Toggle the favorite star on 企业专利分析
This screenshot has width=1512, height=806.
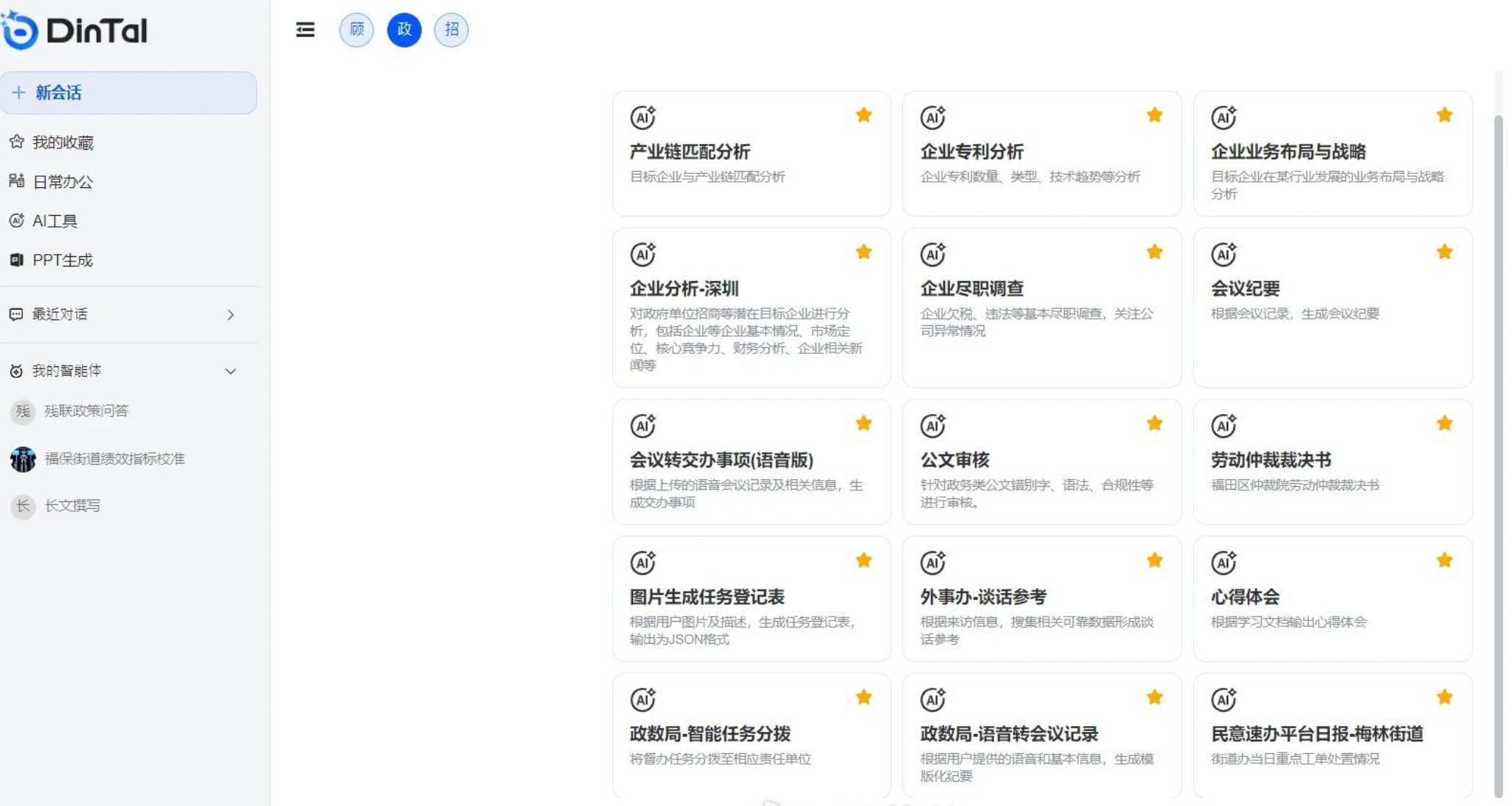(x=1154, y=115)
